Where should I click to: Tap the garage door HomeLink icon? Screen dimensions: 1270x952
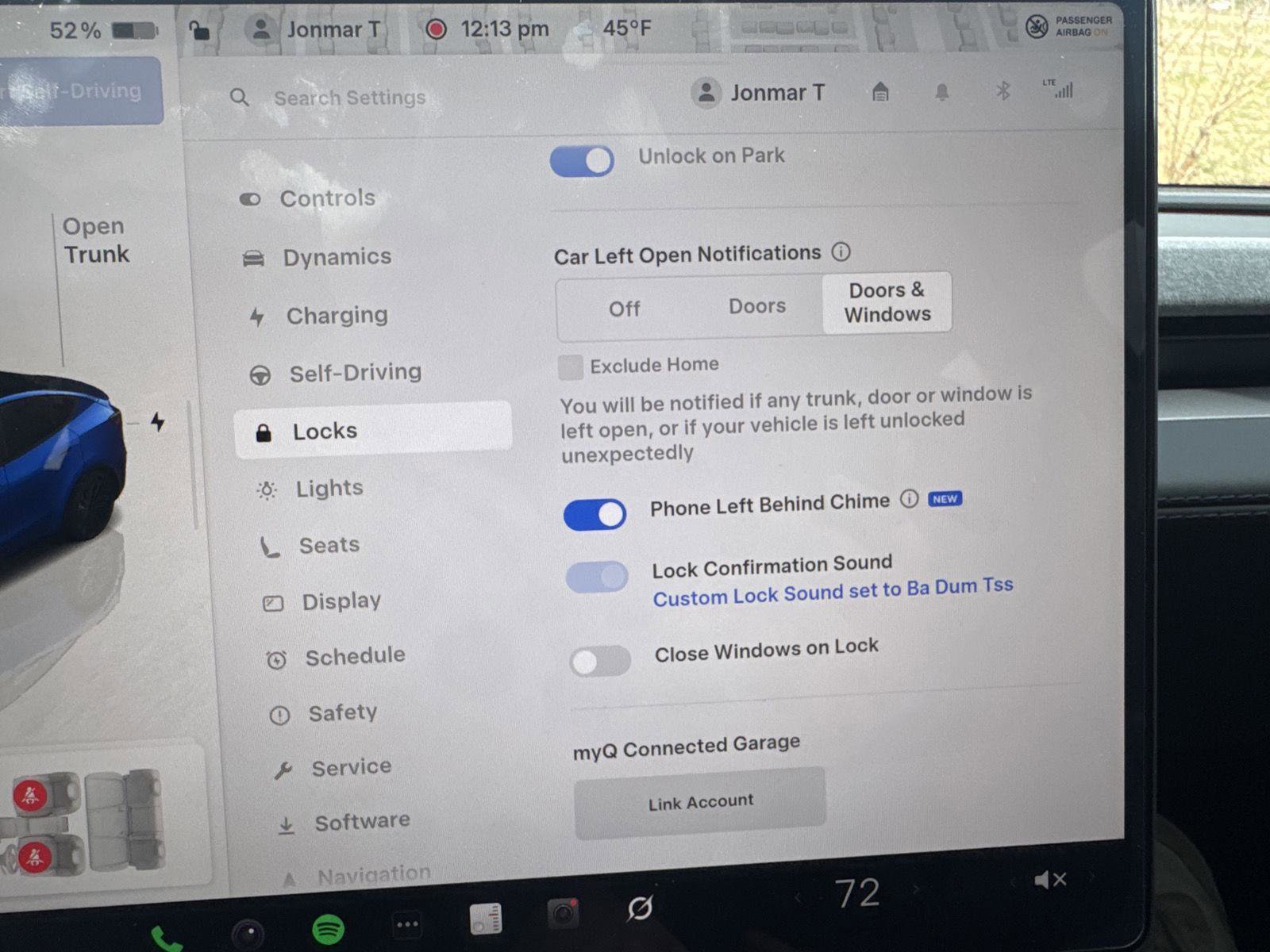(880, 92)
